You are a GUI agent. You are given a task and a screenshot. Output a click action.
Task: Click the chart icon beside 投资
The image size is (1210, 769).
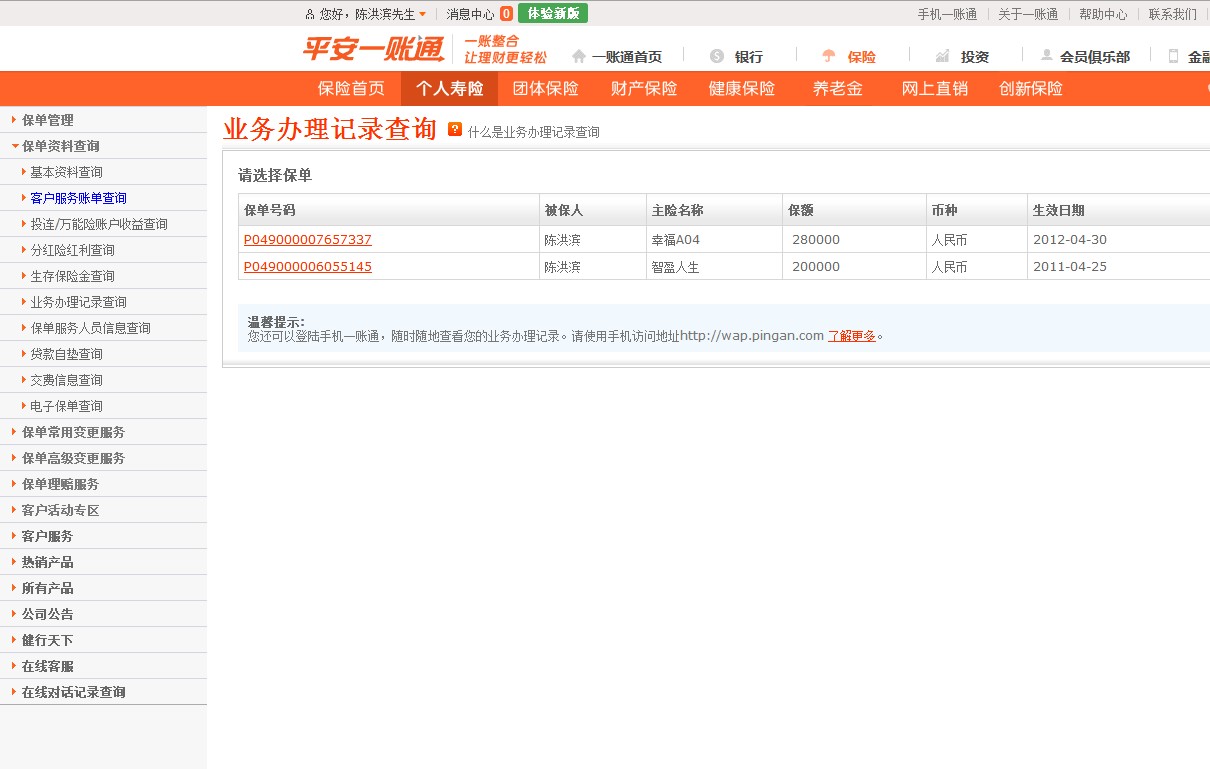[x=942, y=57]
